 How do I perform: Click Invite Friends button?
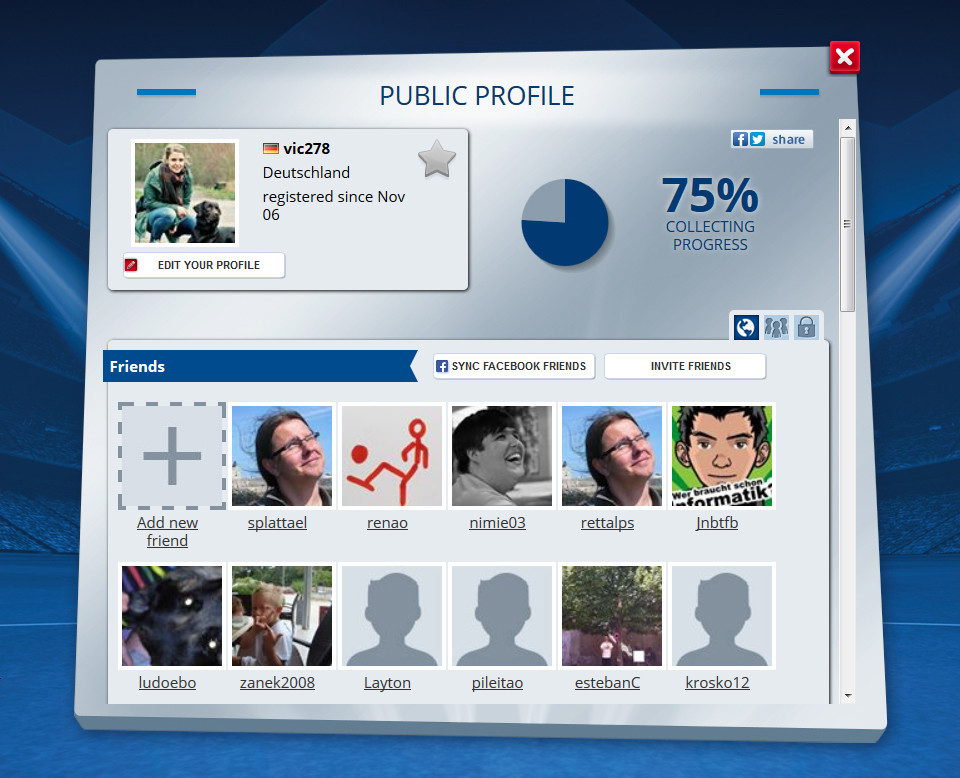(685, 366)
